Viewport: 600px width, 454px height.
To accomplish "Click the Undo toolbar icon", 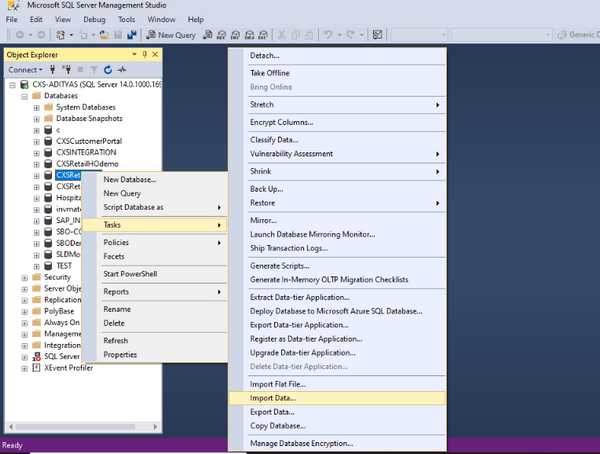I will click(x=328, y=35).
